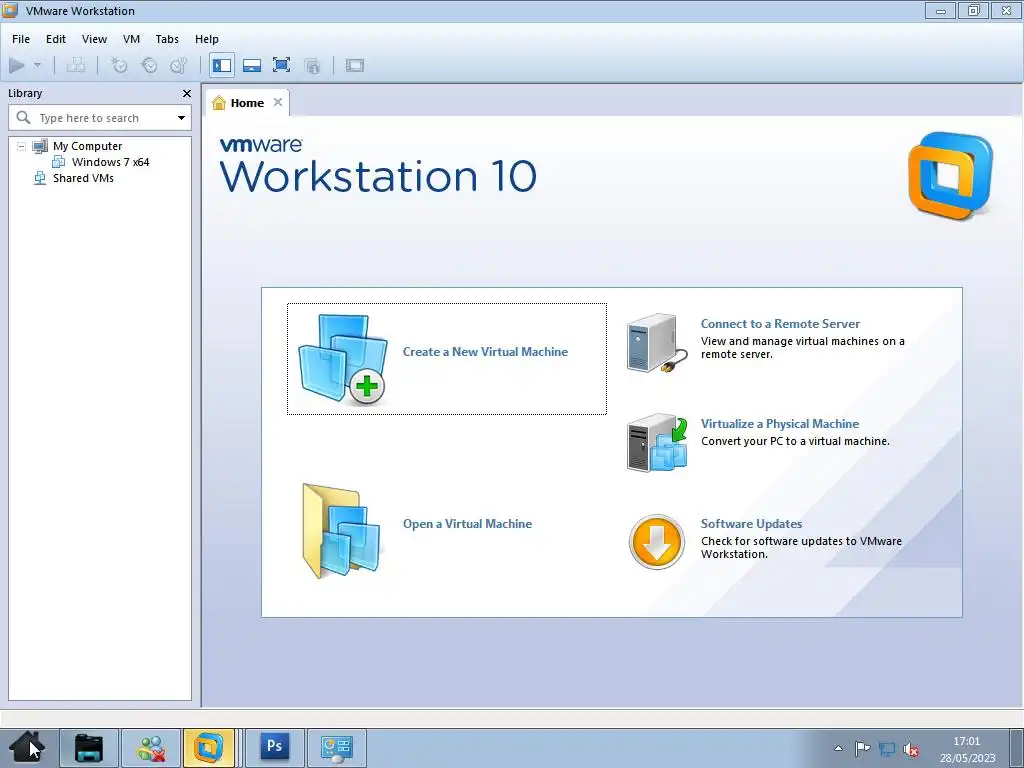Open Photoshop from the taskbar
Viewport: 1024px width, 768px height.
pos(274,747)
